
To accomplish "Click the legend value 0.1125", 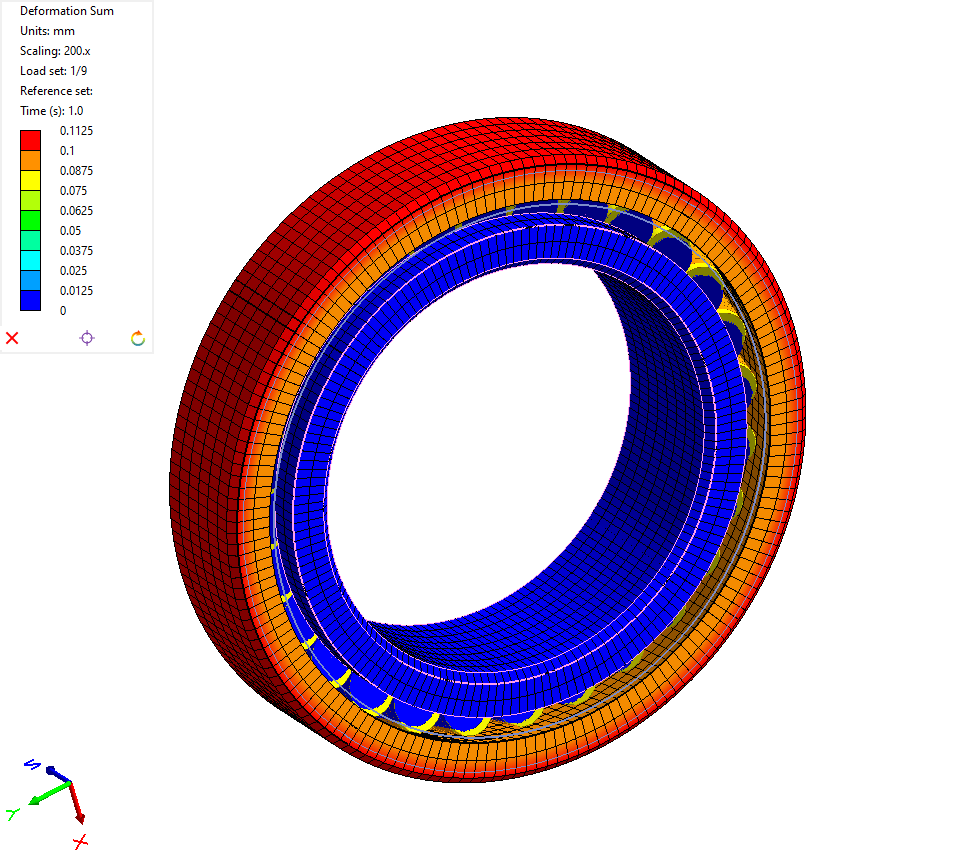I will tap(77, 130).
